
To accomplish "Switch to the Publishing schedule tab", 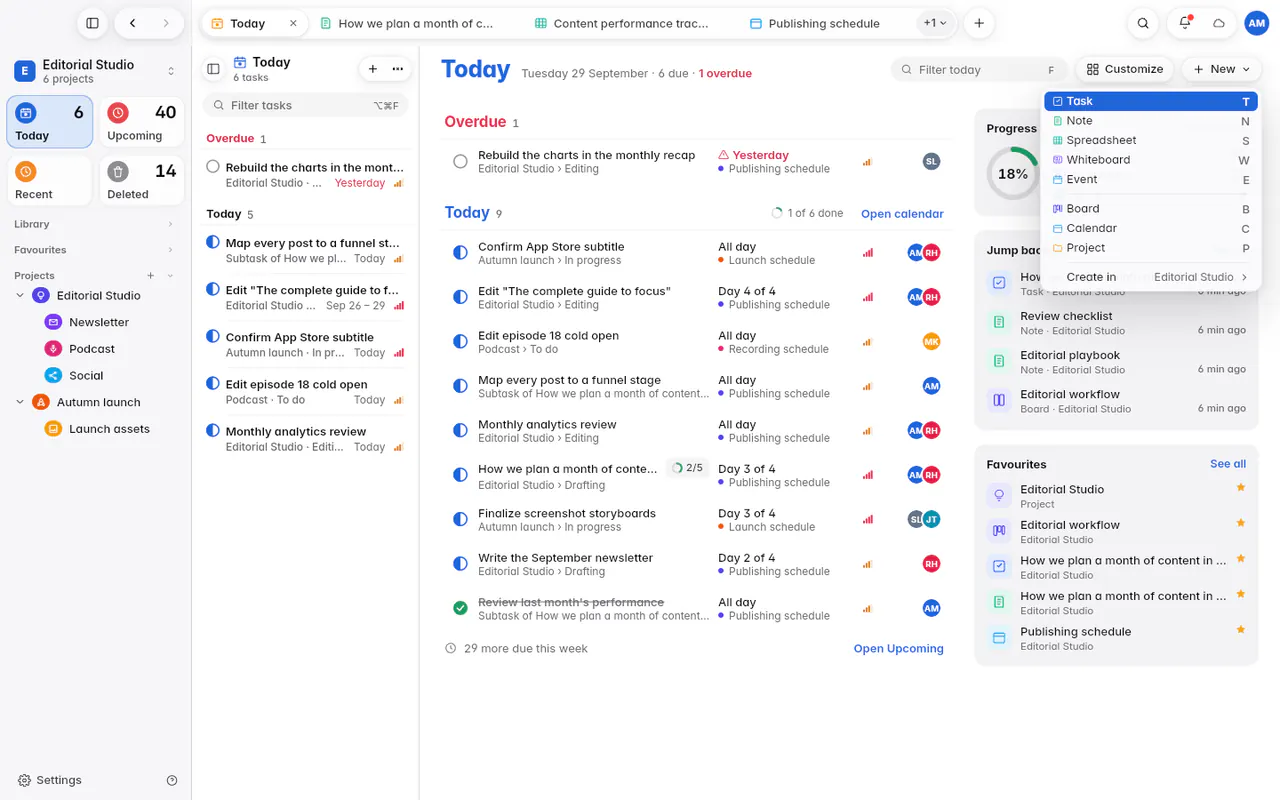I will [x=815, y=23].
